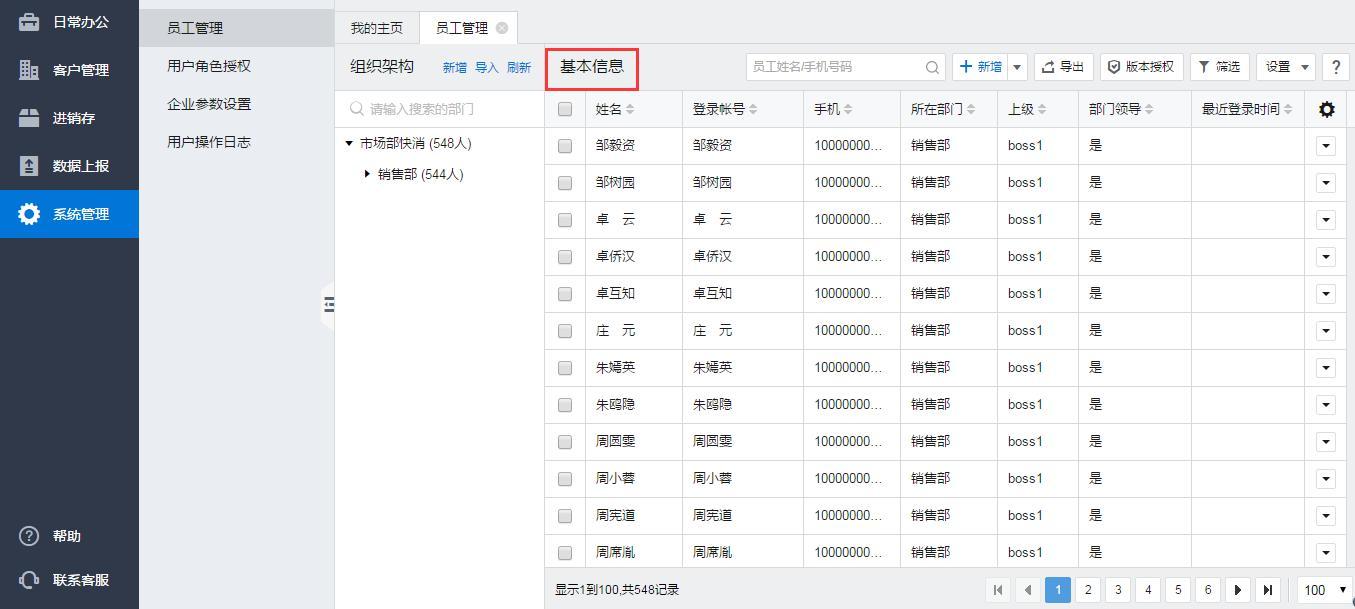Open the dropdown arrow beside 新增 button
This screenshot has width=1355, height=609.
1017,67
